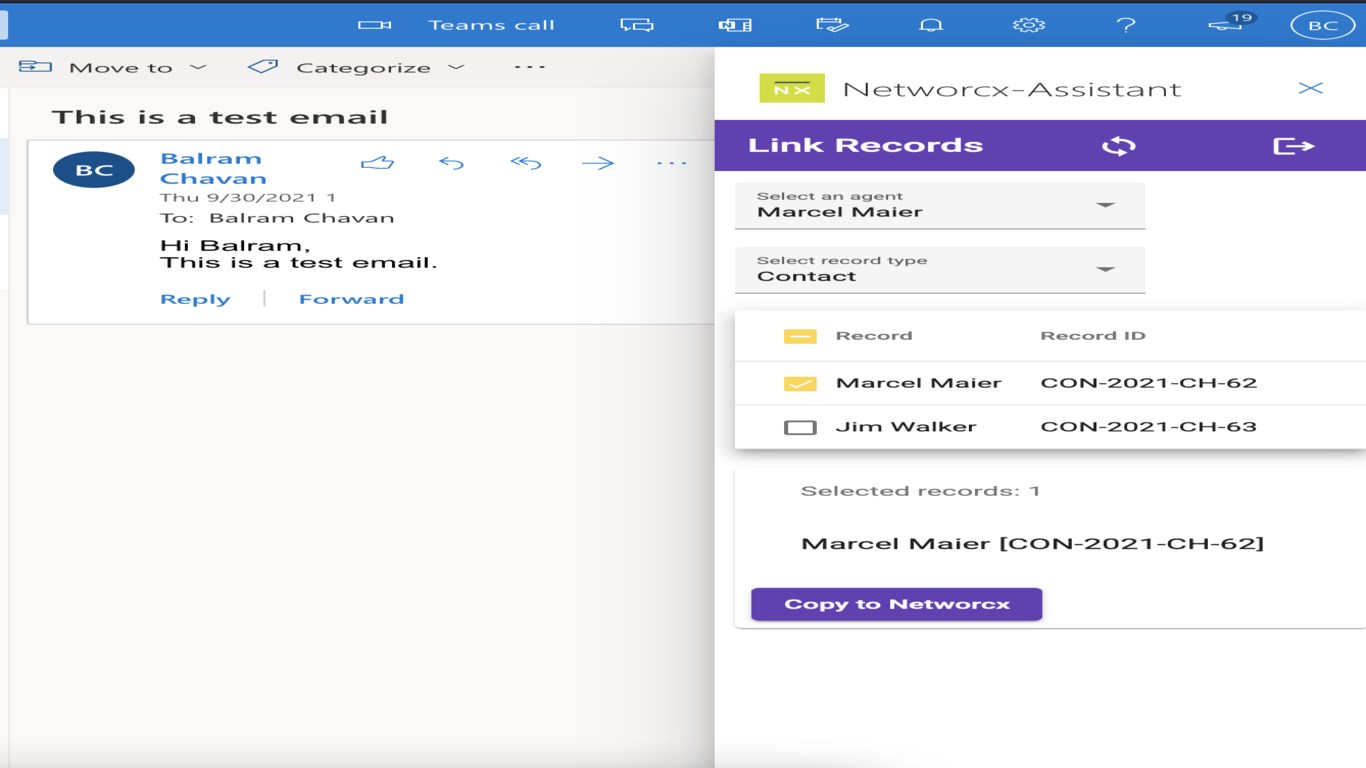Click record ID CON-2021-CH-62
Viewport: 1366px width, 768px height.
click(1149, 383)
